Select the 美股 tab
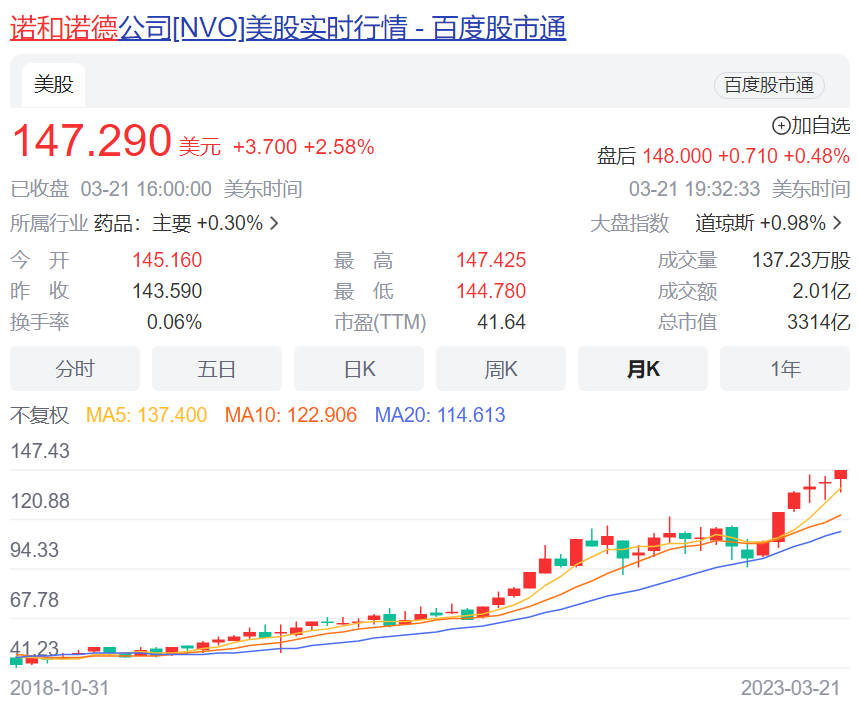Viewport: 858px width, 708px height. pos(54,85)
